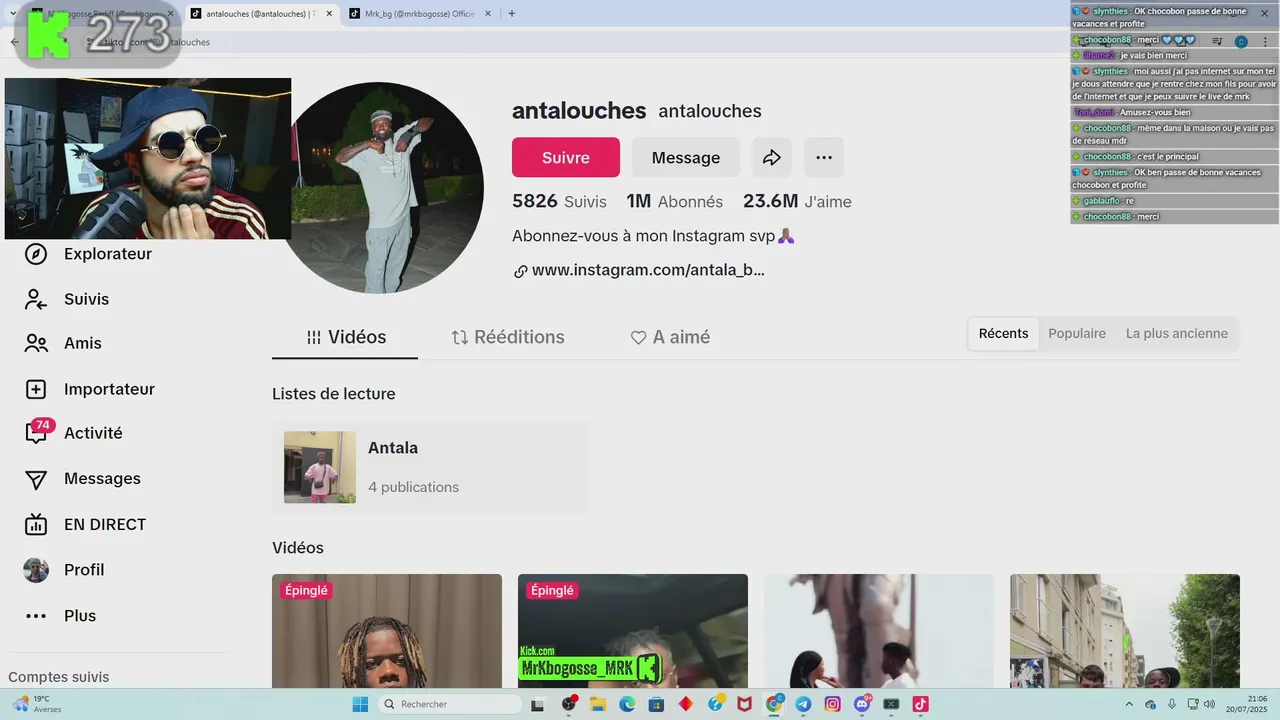The height and width of the screenshot is (720, 1280).
Task: Click the Rechercher taskbar search field
Action: coord(452,704)
